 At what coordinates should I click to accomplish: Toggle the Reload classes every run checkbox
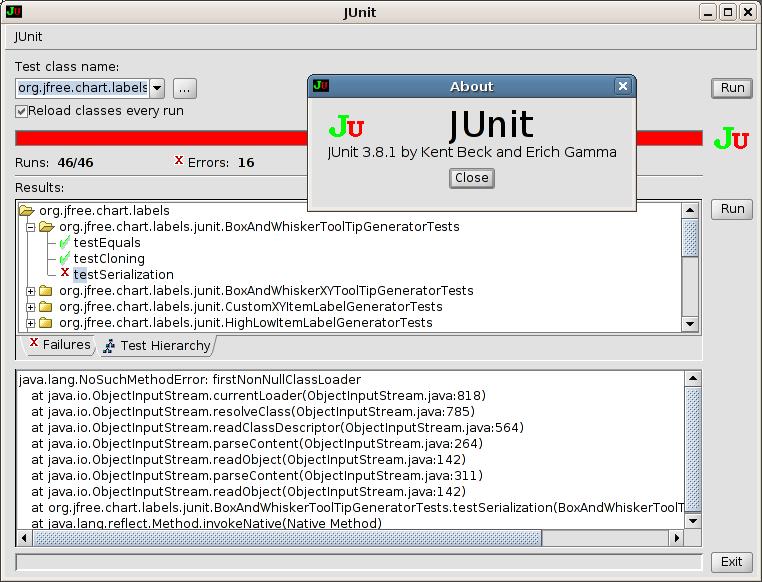(x=21, y=111)
